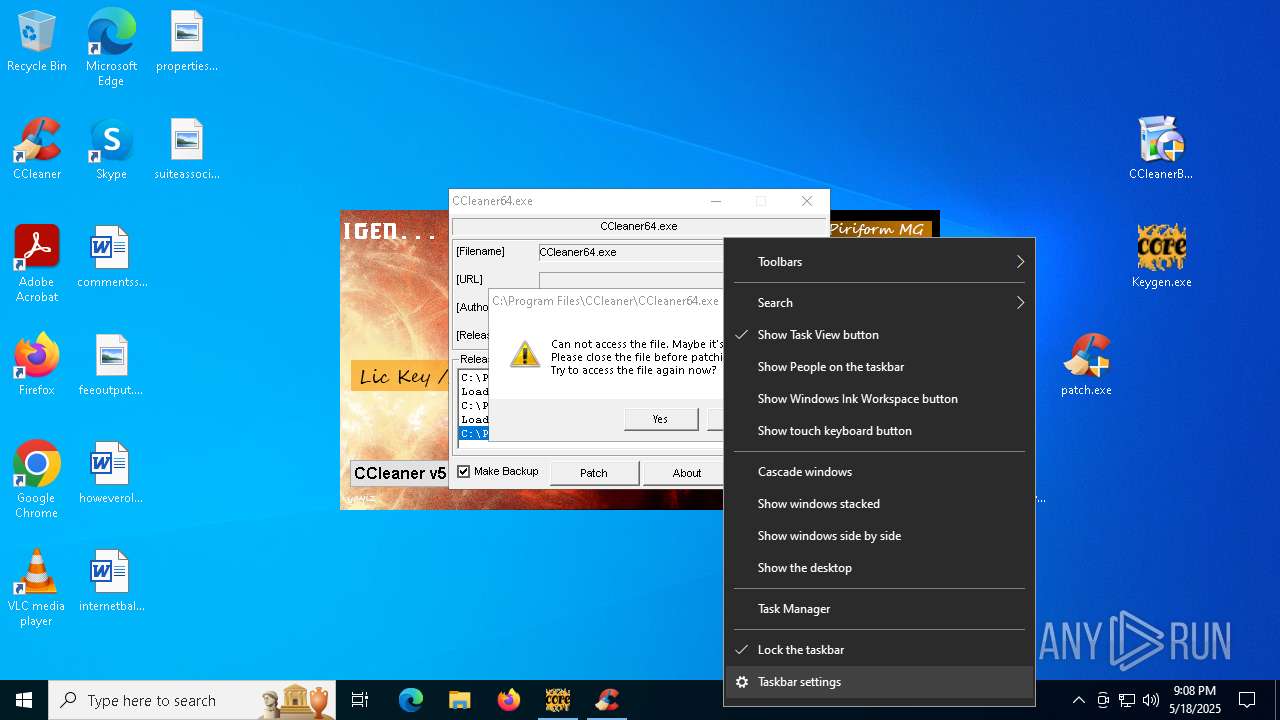Click the Patch button

tap(594, 473)
